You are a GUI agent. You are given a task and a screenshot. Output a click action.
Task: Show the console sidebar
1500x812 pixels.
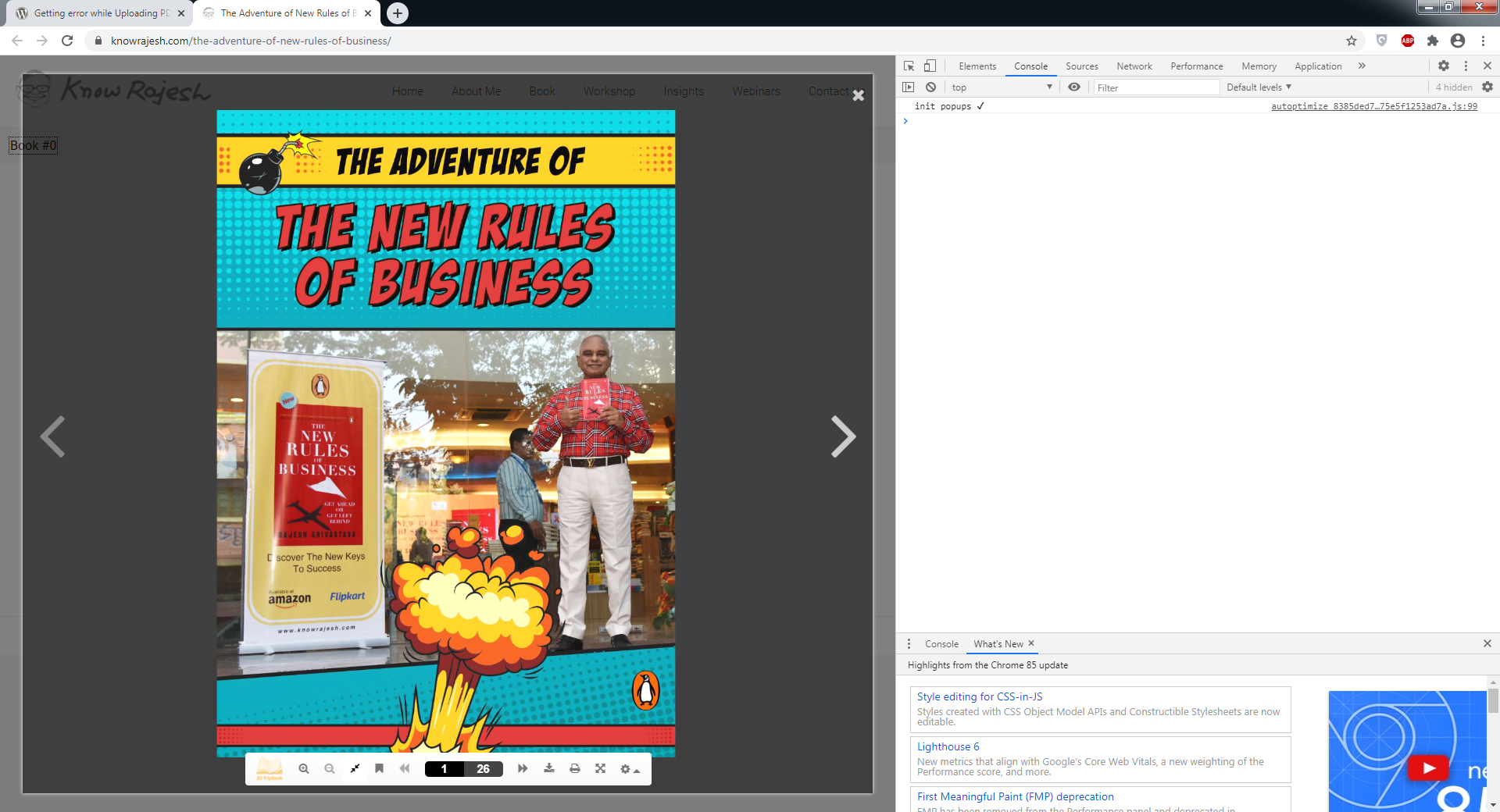(909, 87)
